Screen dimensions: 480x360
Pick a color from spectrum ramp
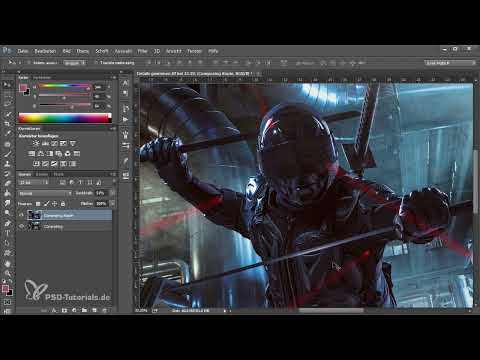(65, 118)
